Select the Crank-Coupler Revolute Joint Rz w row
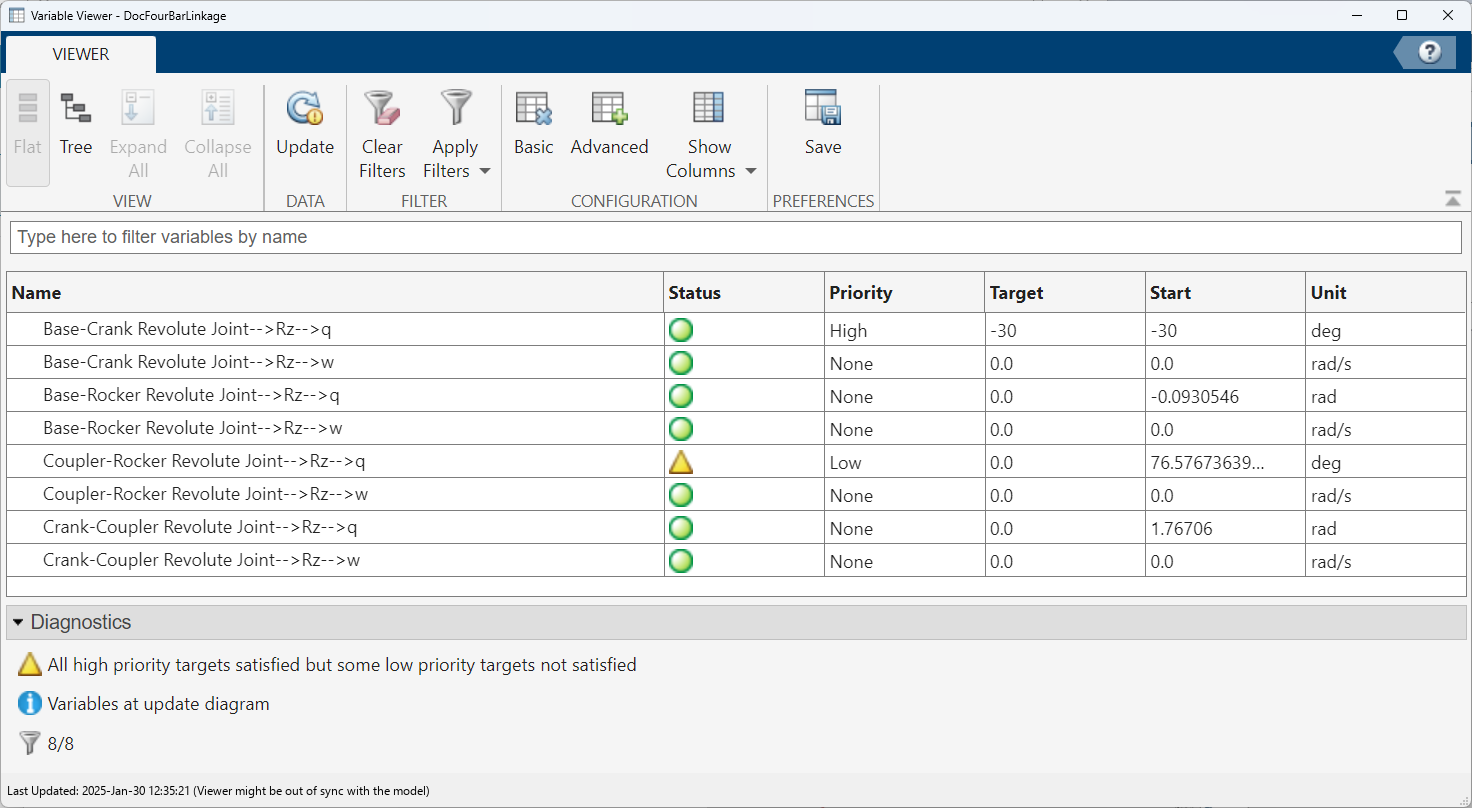 201,560
